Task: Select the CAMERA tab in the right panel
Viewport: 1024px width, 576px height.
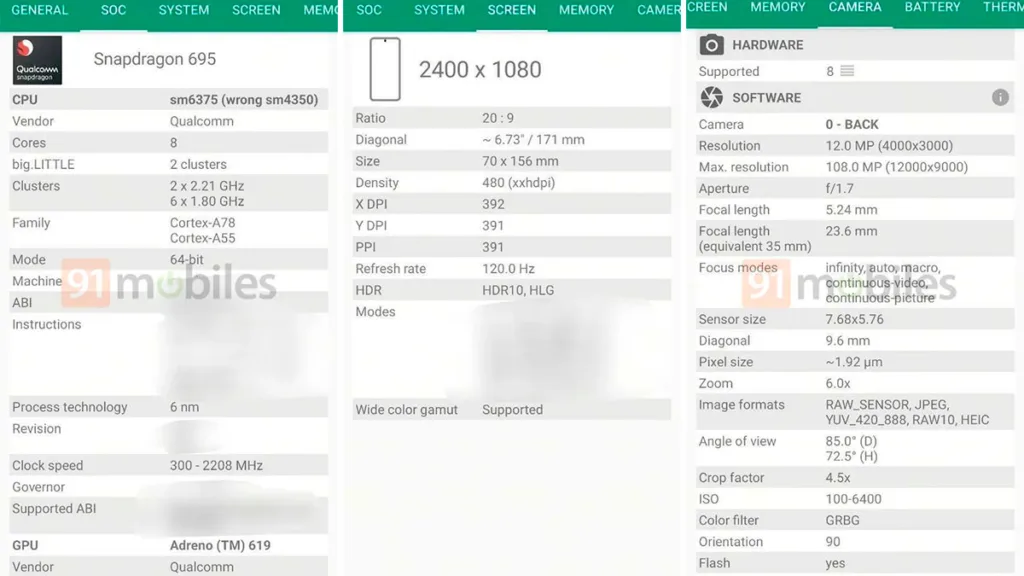Action: click(x=855, y=7)
